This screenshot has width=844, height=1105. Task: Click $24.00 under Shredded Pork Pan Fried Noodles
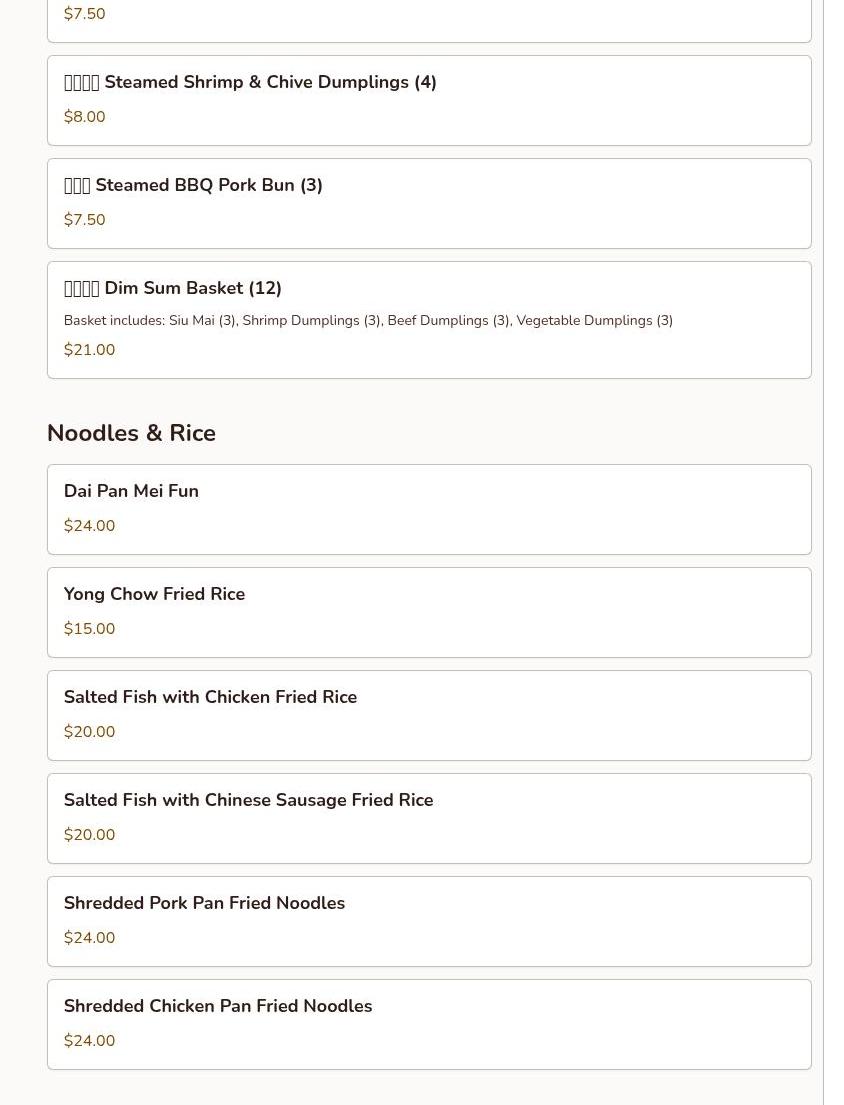pyautogui.click(x=89, y=938)
